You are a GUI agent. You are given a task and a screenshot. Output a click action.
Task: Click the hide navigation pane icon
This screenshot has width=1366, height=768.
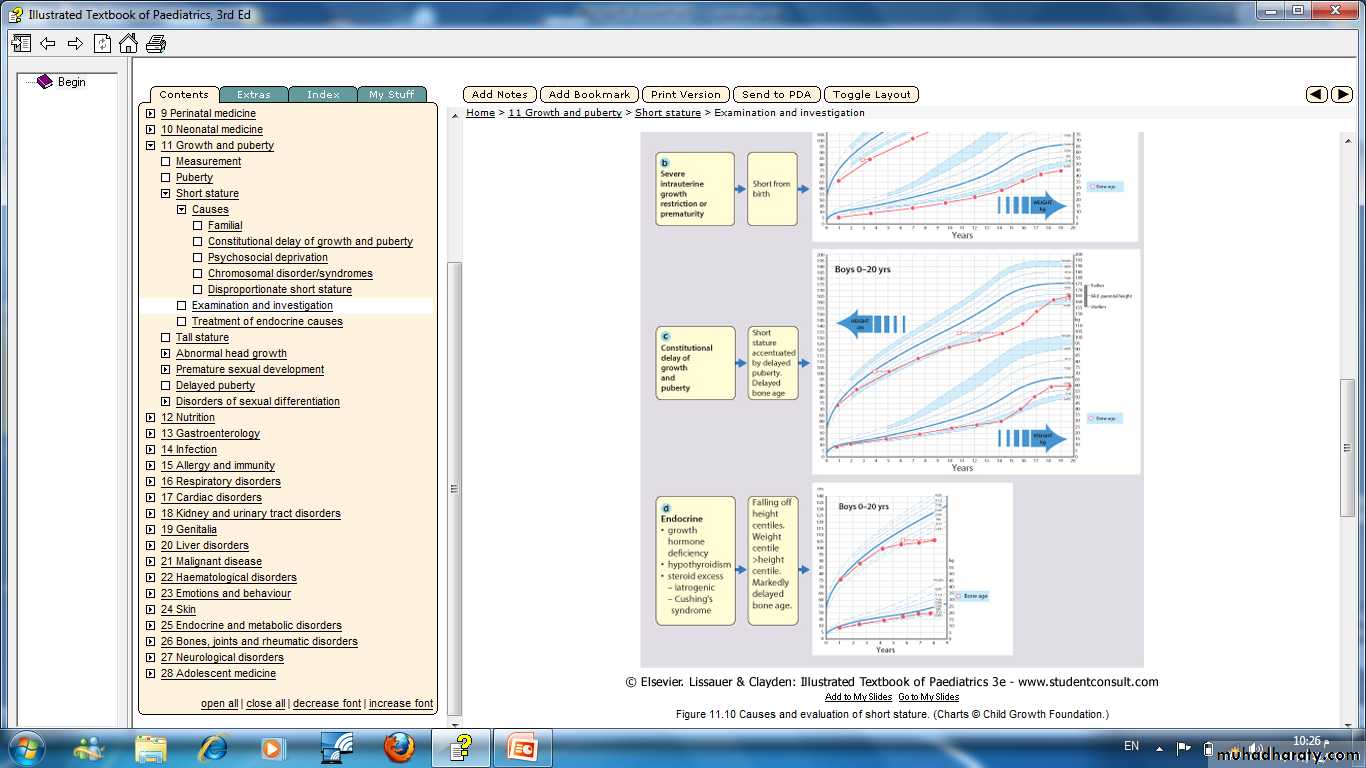click(x=21, y=43)
